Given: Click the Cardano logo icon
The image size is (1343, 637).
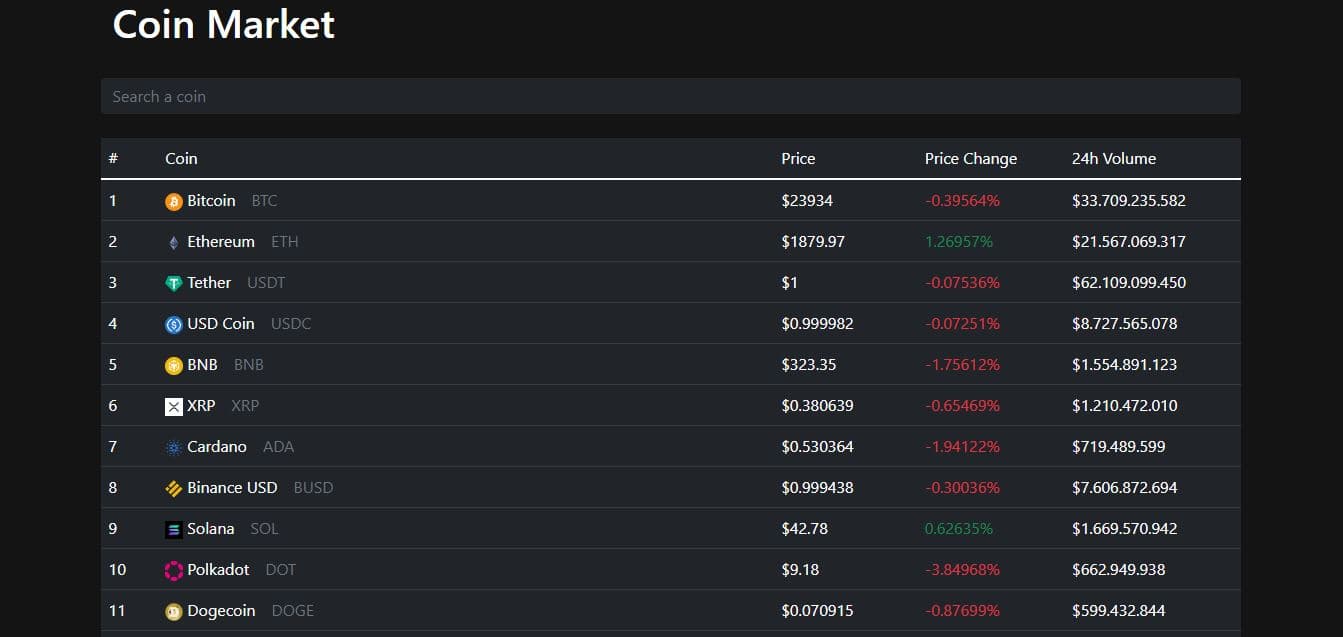Looking at the screenshot, I should (174, 447).
